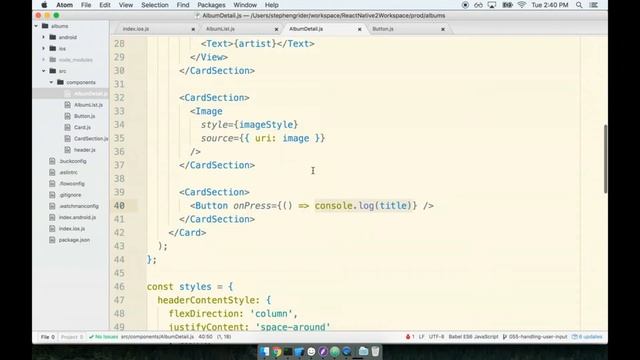
Task: Select the src folder icon
Action: 53,71
